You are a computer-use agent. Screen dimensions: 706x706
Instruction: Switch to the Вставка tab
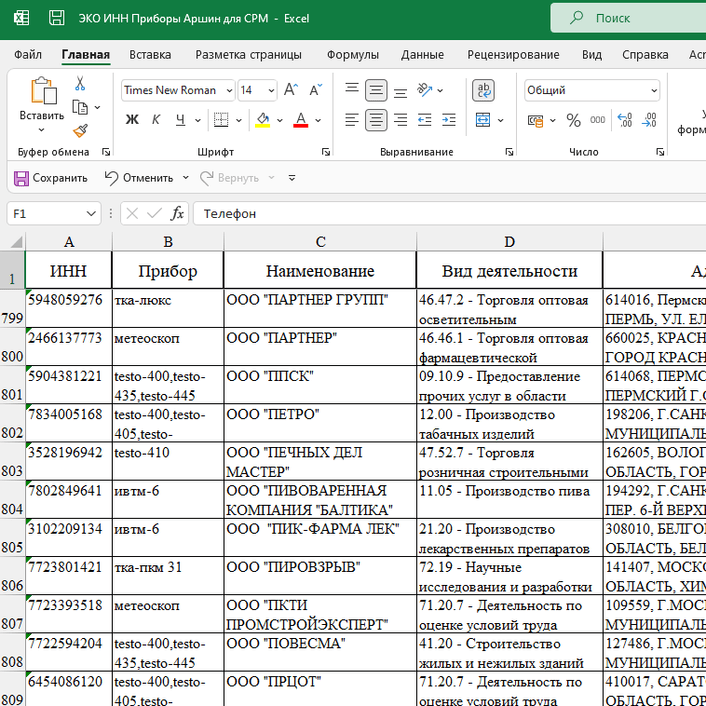pos(150,54)
